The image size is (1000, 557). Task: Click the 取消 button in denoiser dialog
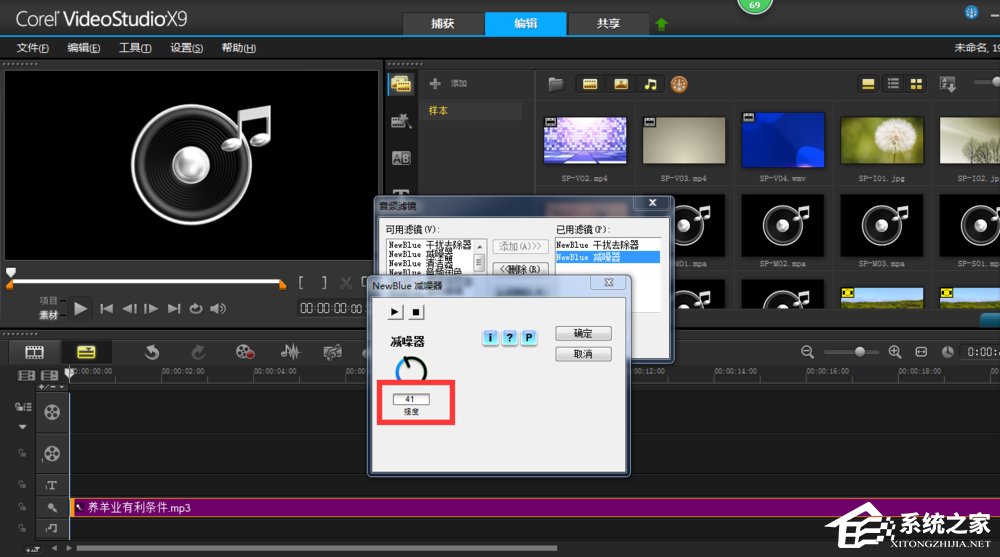point(582,354)
